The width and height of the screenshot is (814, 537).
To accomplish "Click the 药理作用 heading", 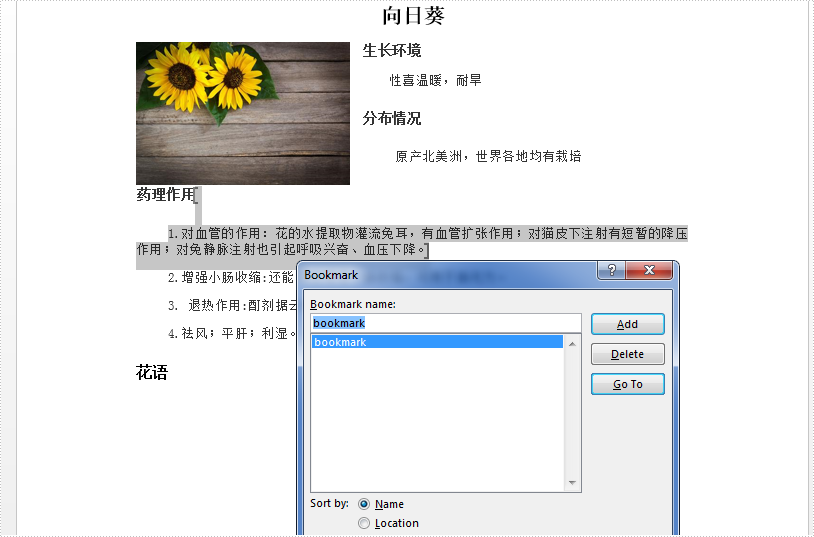I will pyautogui.click(x=165, y=195).
